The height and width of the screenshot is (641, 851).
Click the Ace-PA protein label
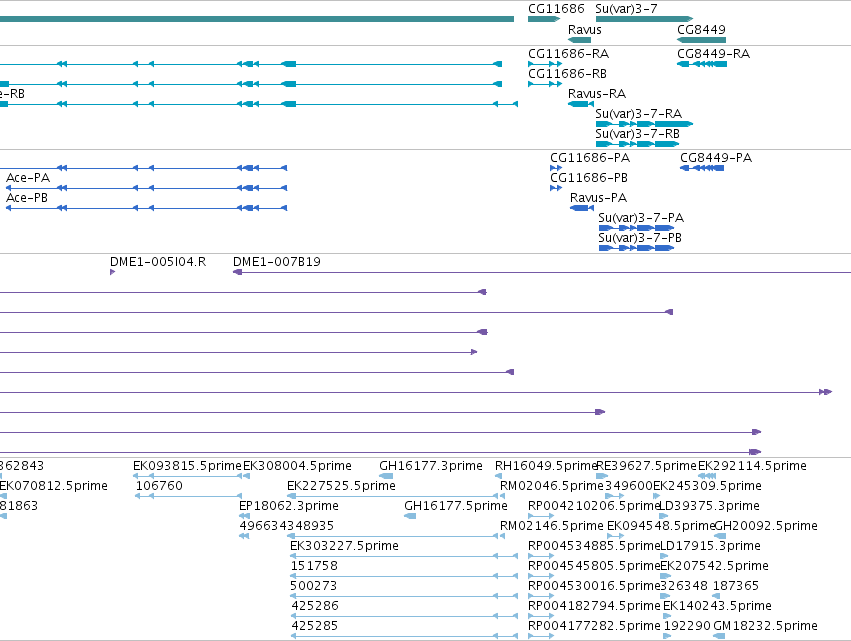[x=28, y=178]
